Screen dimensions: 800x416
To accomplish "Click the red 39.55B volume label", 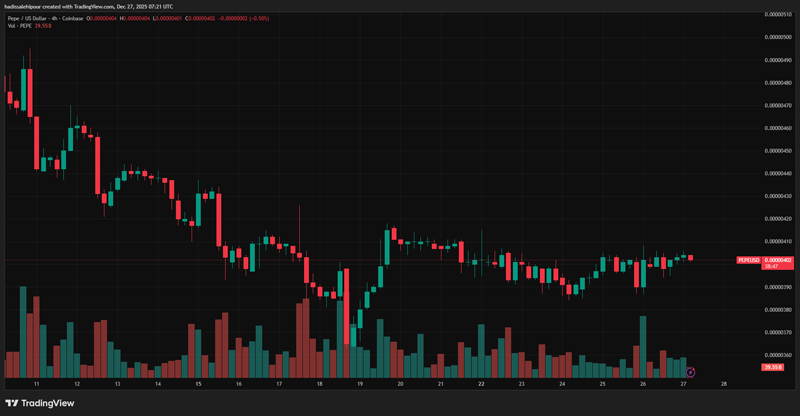I will [772, 369].
